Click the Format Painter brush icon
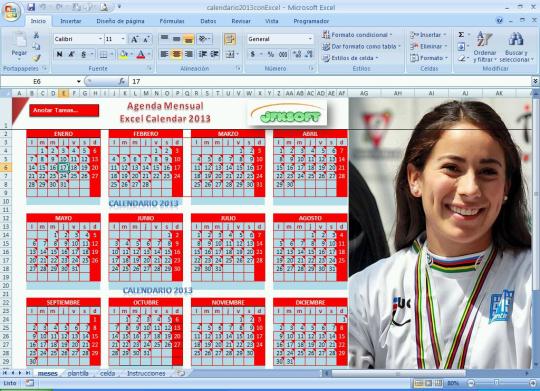 [36, 58]
